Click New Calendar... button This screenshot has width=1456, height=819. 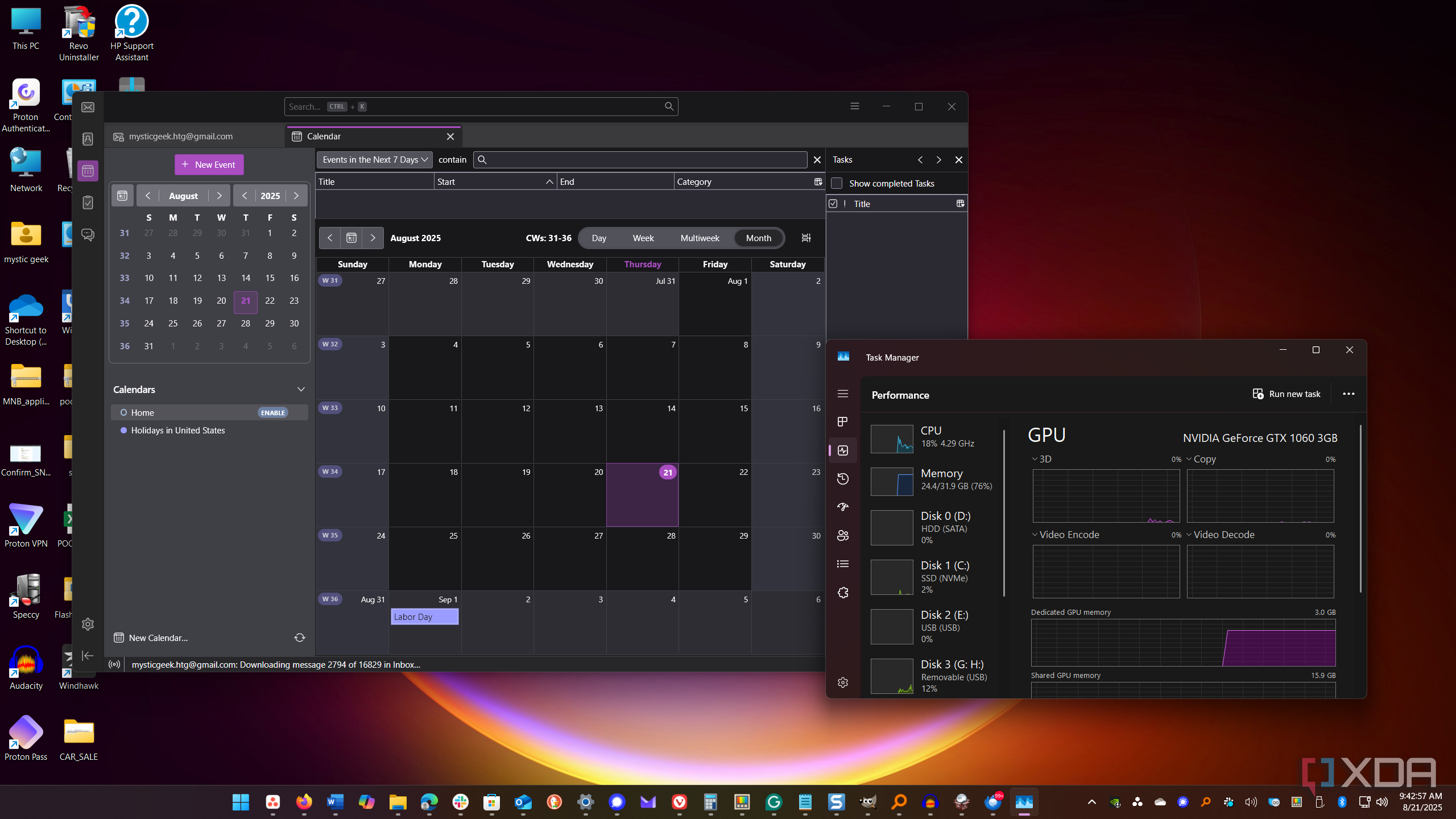tap(151, 638)
